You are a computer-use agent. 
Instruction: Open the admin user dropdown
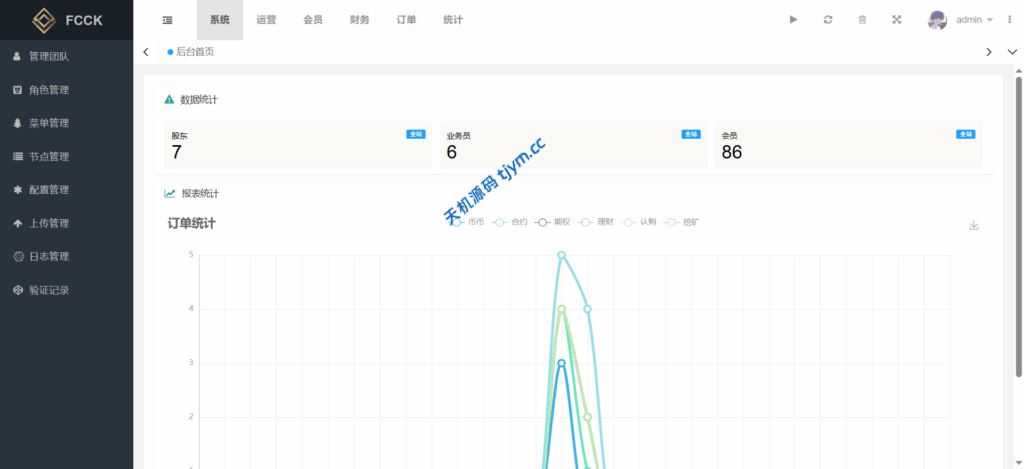point(961,20)
